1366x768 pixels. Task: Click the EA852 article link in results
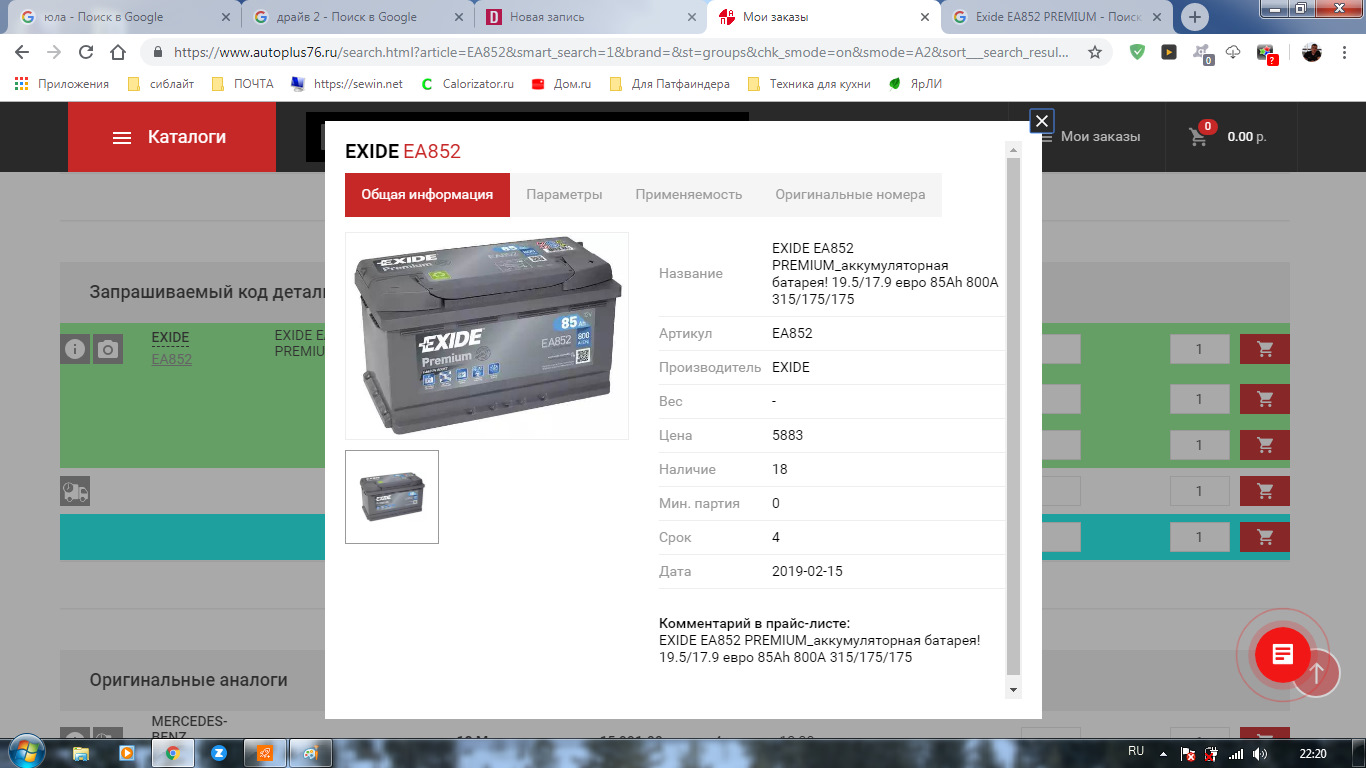171,359
